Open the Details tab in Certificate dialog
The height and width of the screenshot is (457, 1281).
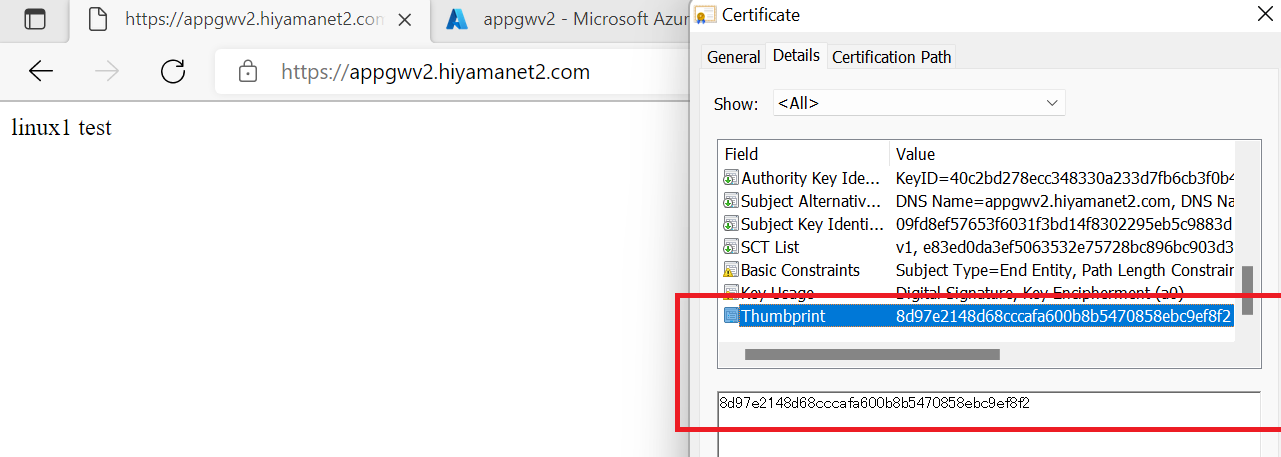pos(796,56)
